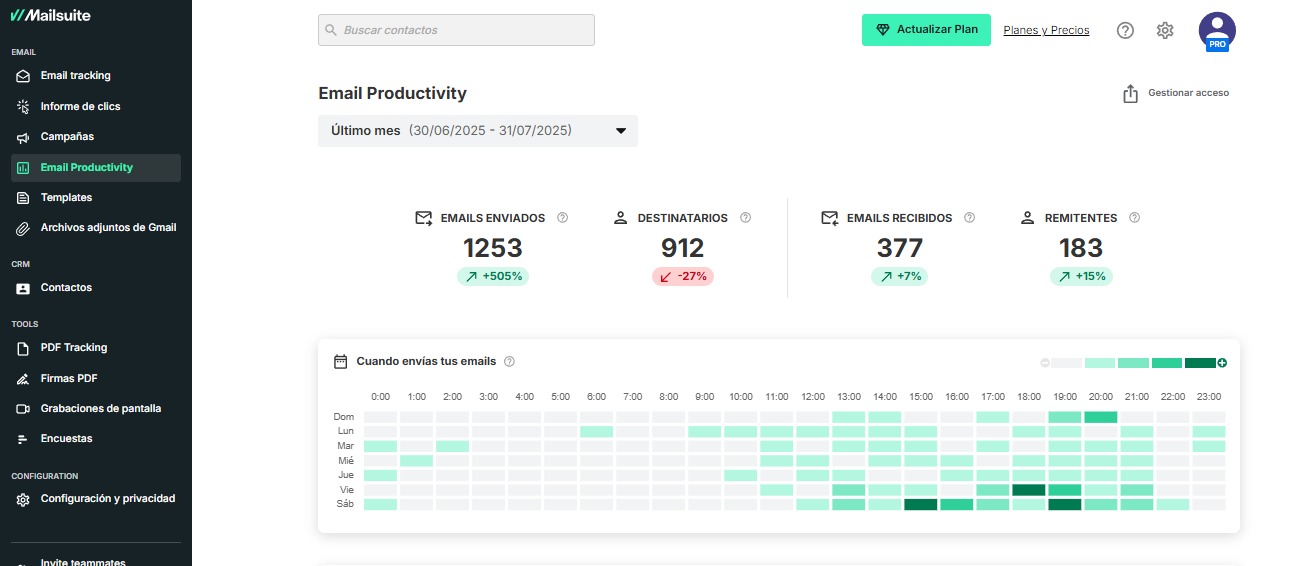Open Campañas from the sidebar
Image resolution: width=1305 pixels, height=566 pixels.
click(67, 137)
